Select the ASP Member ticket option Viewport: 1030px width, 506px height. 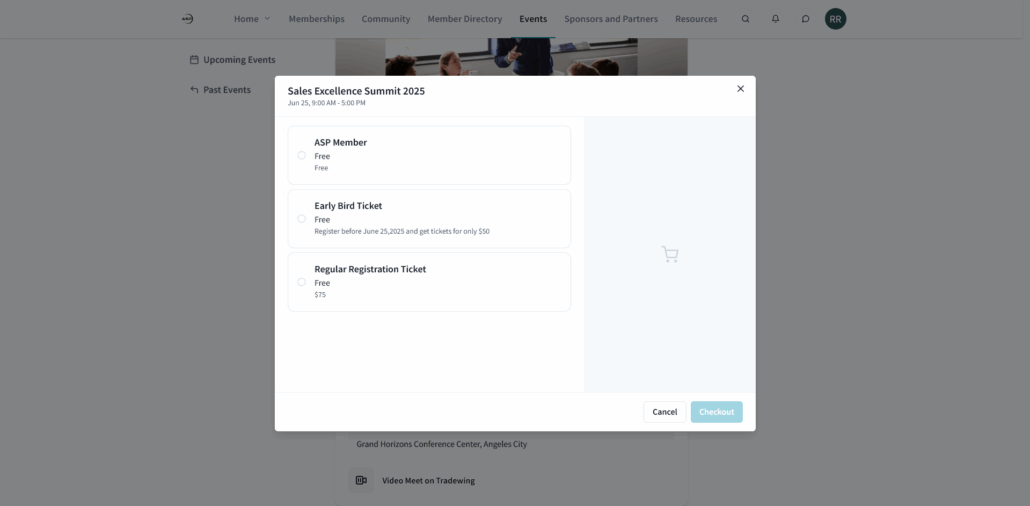[x=302, y=155]
